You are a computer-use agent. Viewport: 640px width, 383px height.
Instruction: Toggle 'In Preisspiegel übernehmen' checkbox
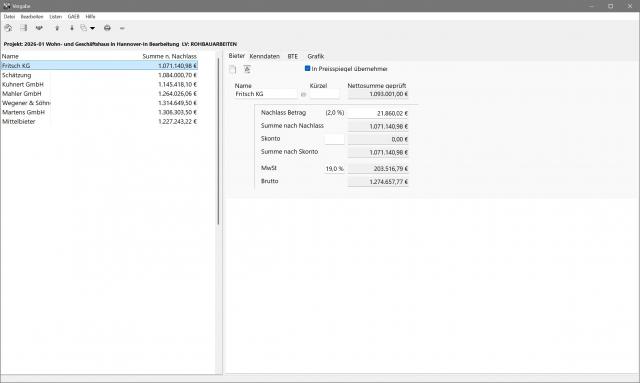307,69
